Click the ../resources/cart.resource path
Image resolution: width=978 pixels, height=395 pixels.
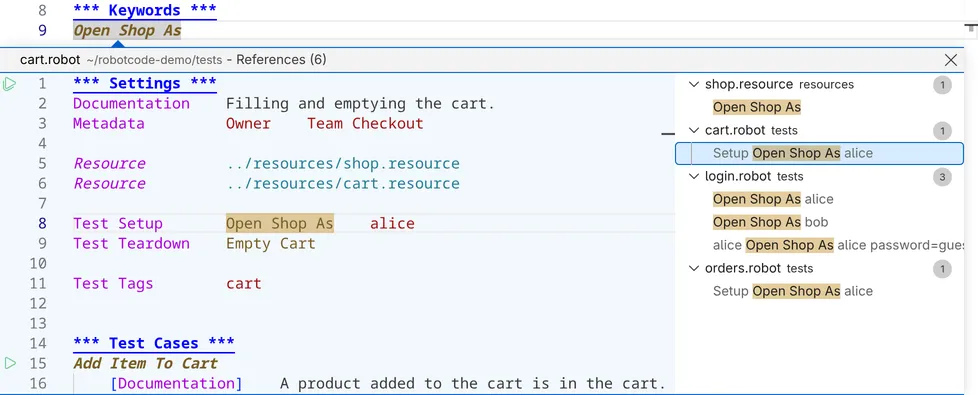[343, 183]
